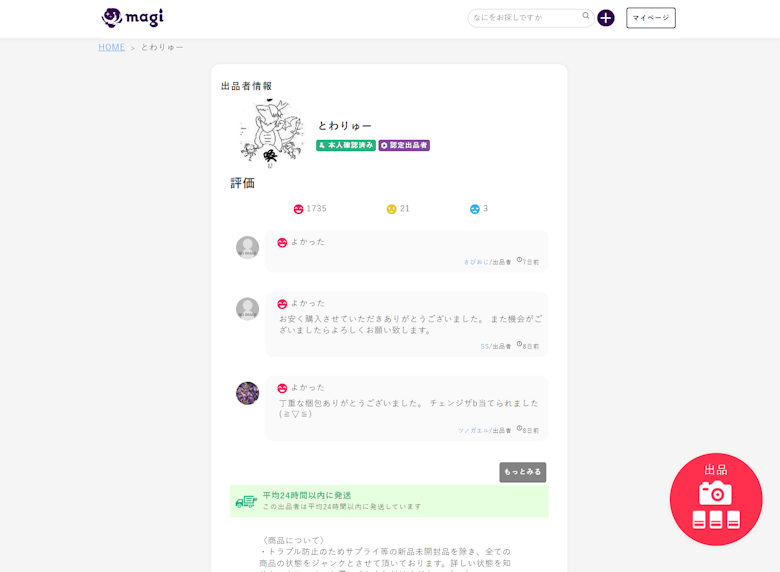Open reviewer ツノガエル profile link

pos(473,430)
